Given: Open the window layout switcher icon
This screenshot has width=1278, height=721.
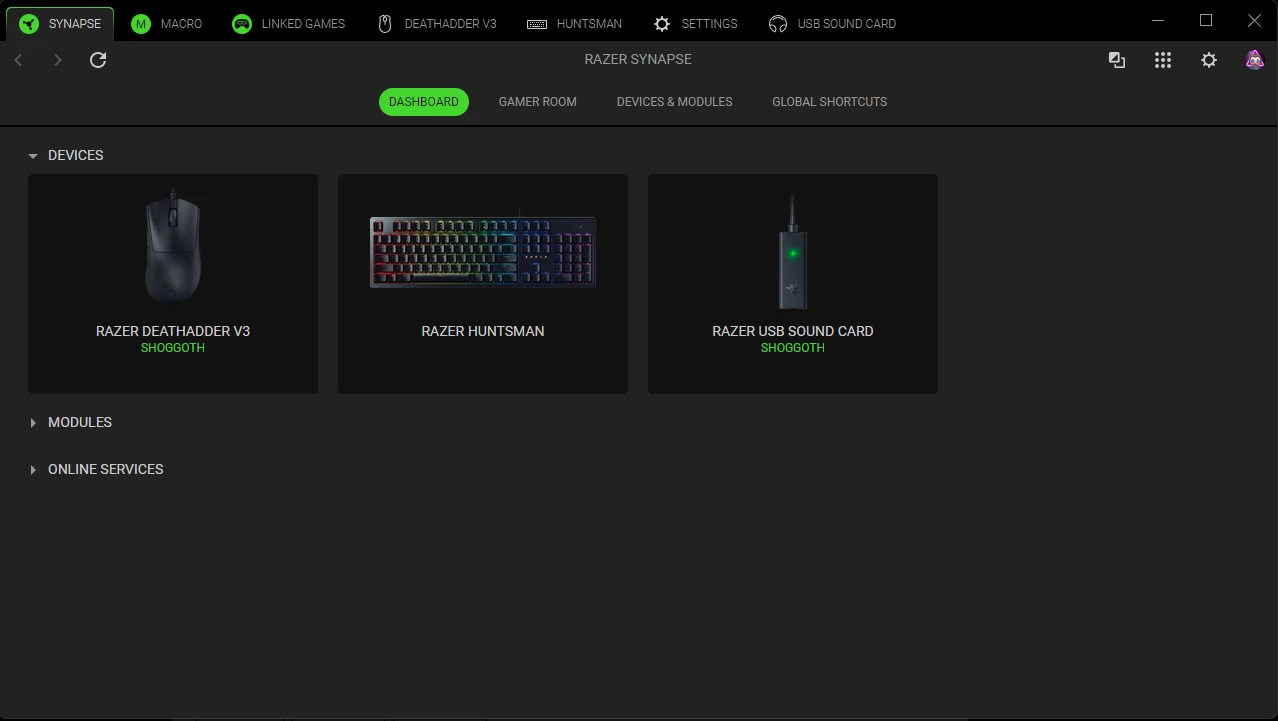Looking at the screenshot, I should (x=1117, y=60).
